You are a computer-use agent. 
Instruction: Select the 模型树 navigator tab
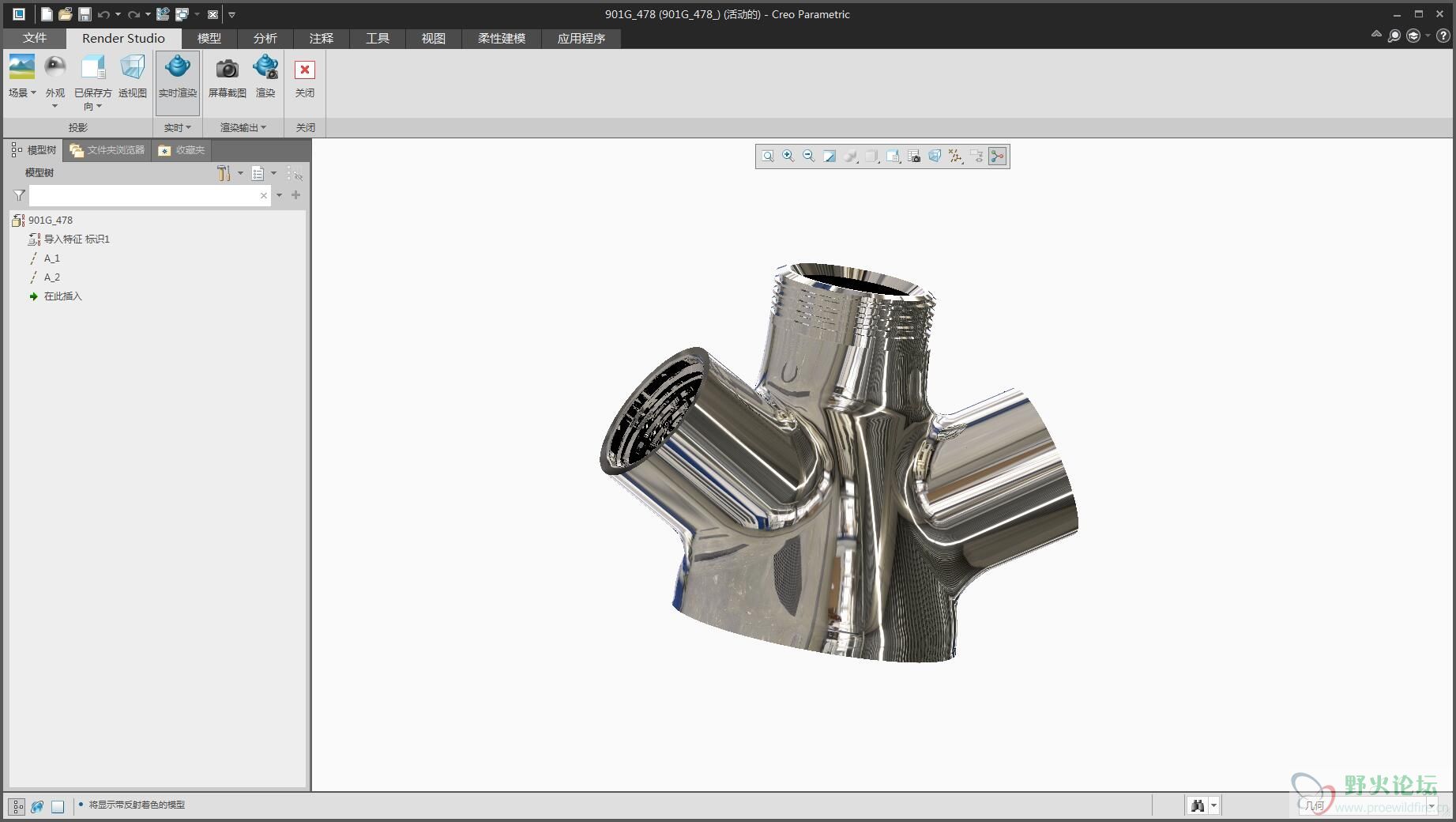(x=34, y=150)
